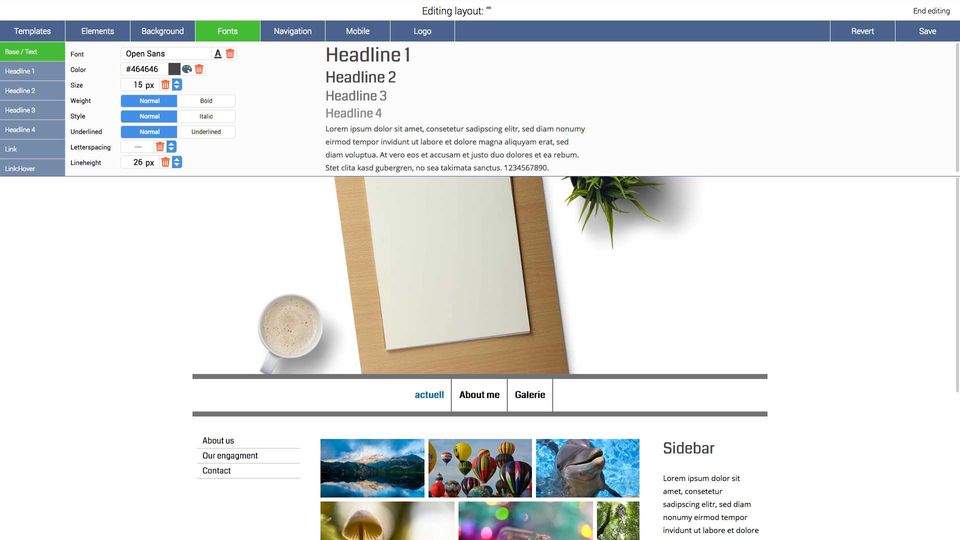Image resolution: width=960 pixels, height=540 pixels.
Task: Click the Headline 3 preview text
Action: [x=356, y=96]
